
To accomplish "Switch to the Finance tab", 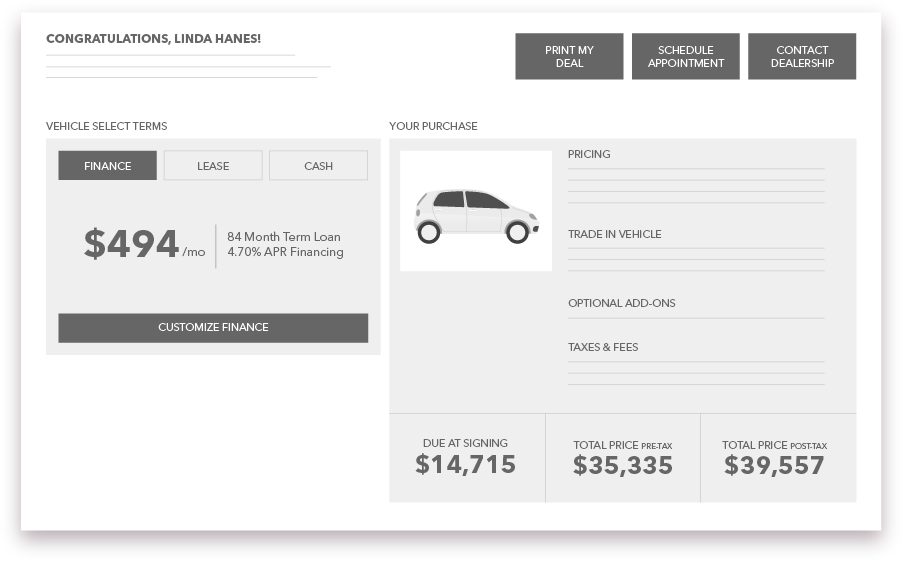I will pyautogui.click(x=107, y=166).
